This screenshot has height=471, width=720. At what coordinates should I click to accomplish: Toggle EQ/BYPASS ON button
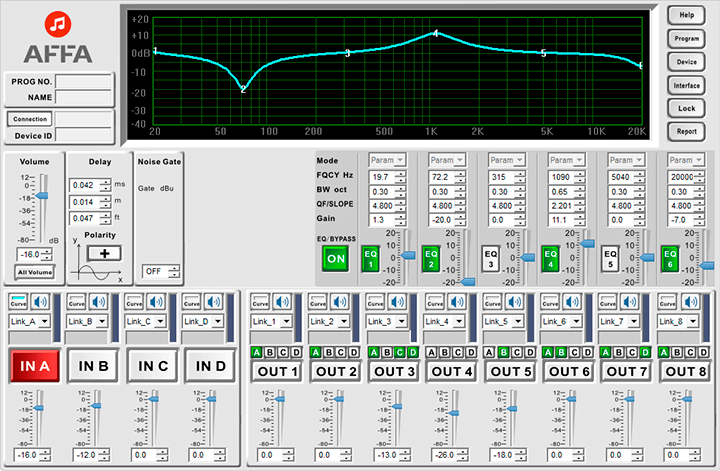coord(336,258)
